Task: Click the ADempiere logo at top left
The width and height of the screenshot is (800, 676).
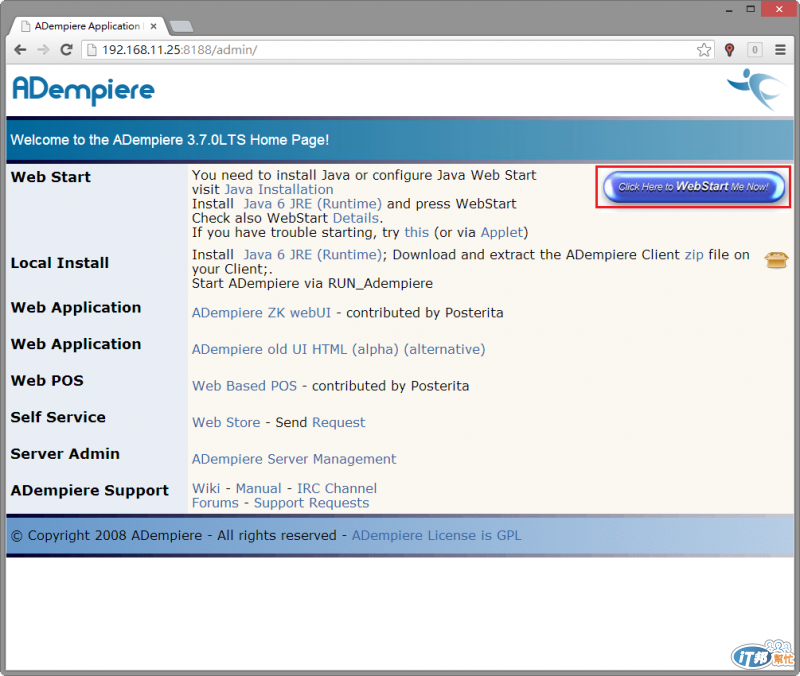Action: [x=83, y=90]
